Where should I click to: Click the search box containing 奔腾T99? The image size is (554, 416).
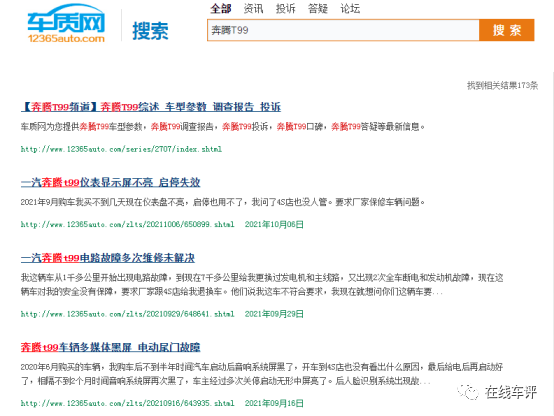tap(343, 30)
